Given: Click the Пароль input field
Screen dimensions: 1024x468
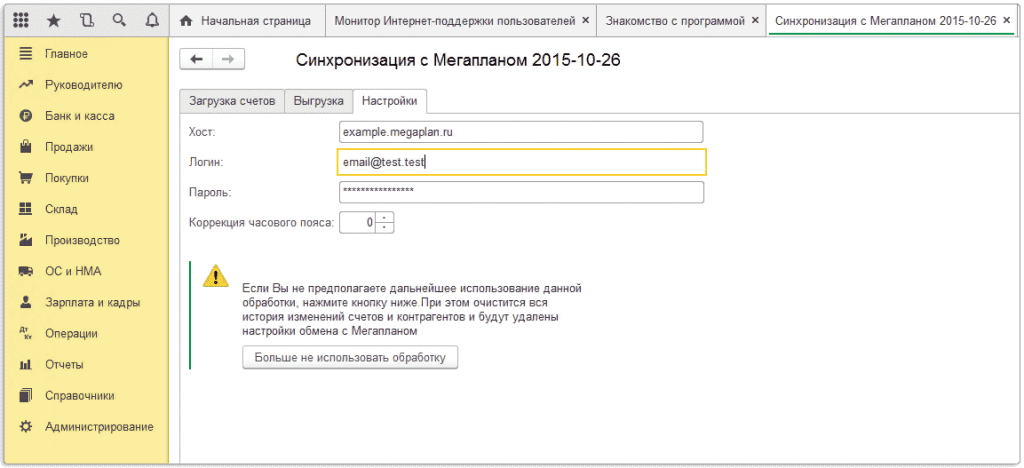Looking at the screenshot, I should 521,193.
